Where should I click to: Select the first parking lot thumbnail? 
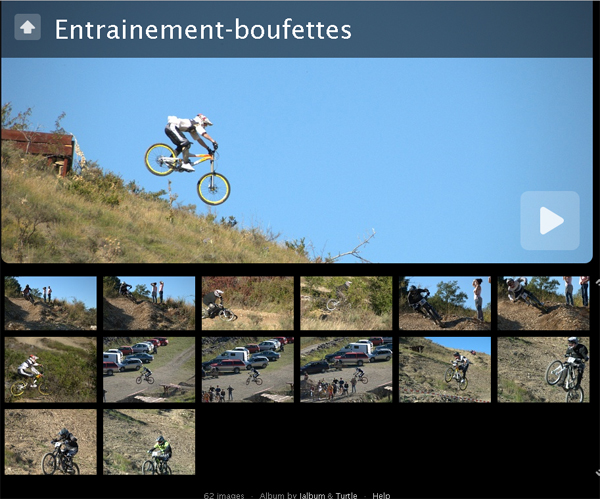tap(149, 370)
